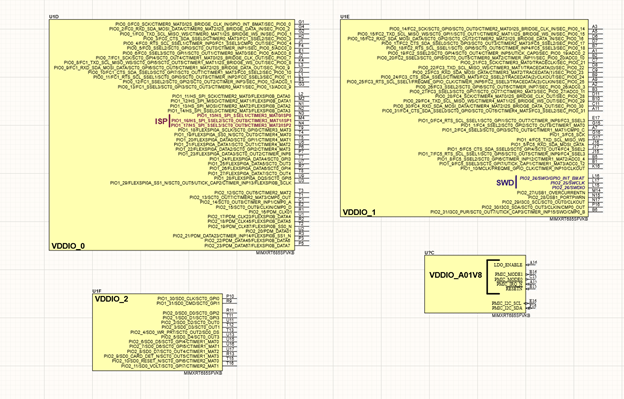The height and width of the screenshot is (399, 624).
Task: Select the PIO1_0/FC4_RTS_SCL pin name
Action: 501,120
